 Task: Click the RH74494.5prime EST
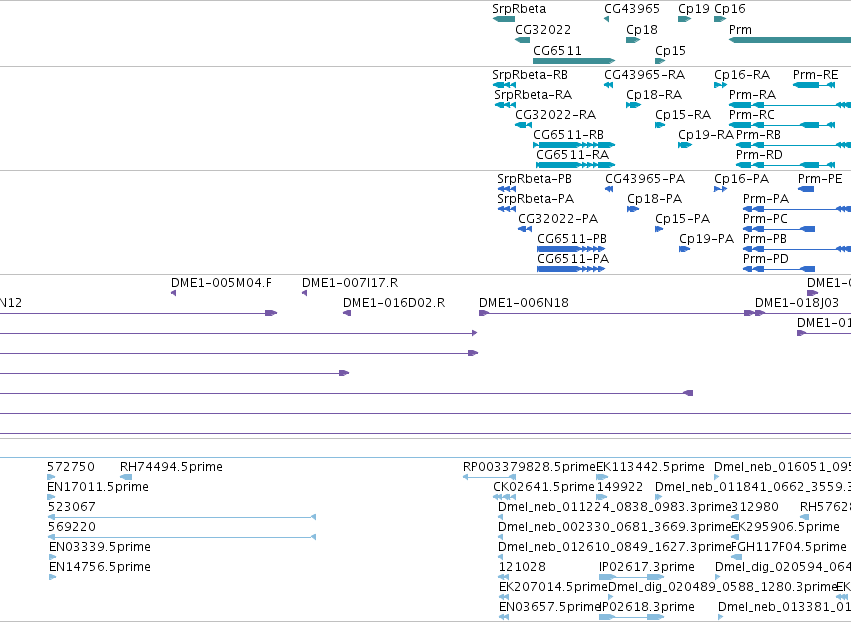tap(126, 477)
